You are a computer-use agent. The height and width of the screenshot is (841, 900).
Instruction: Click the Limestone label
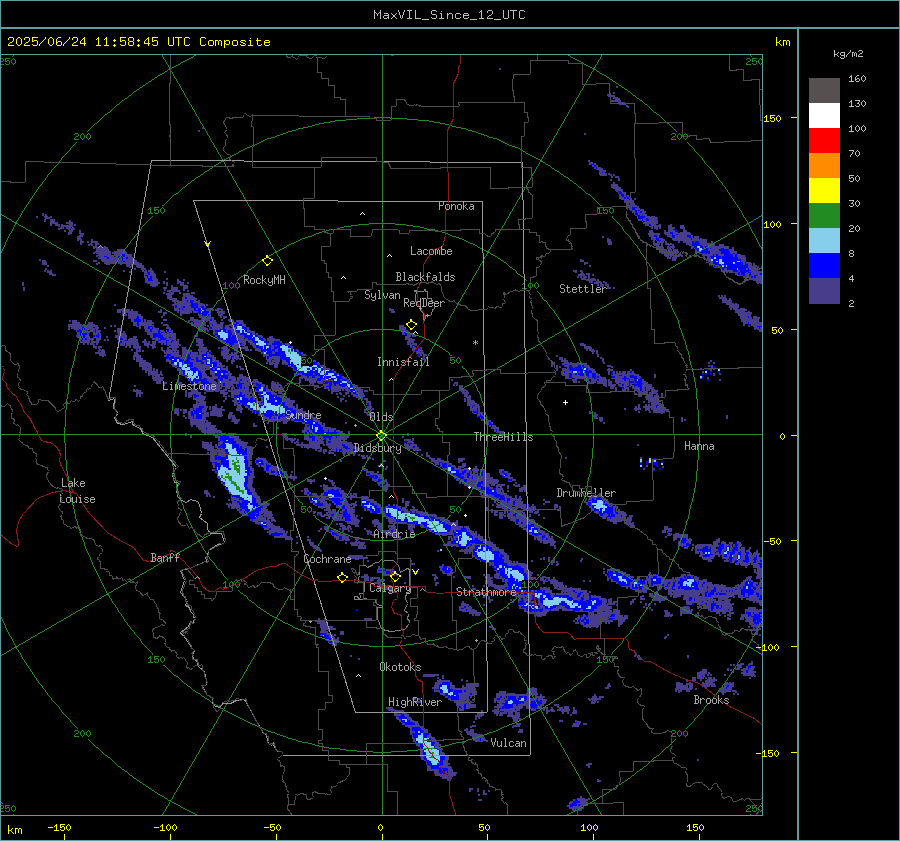tap(189, 386)
